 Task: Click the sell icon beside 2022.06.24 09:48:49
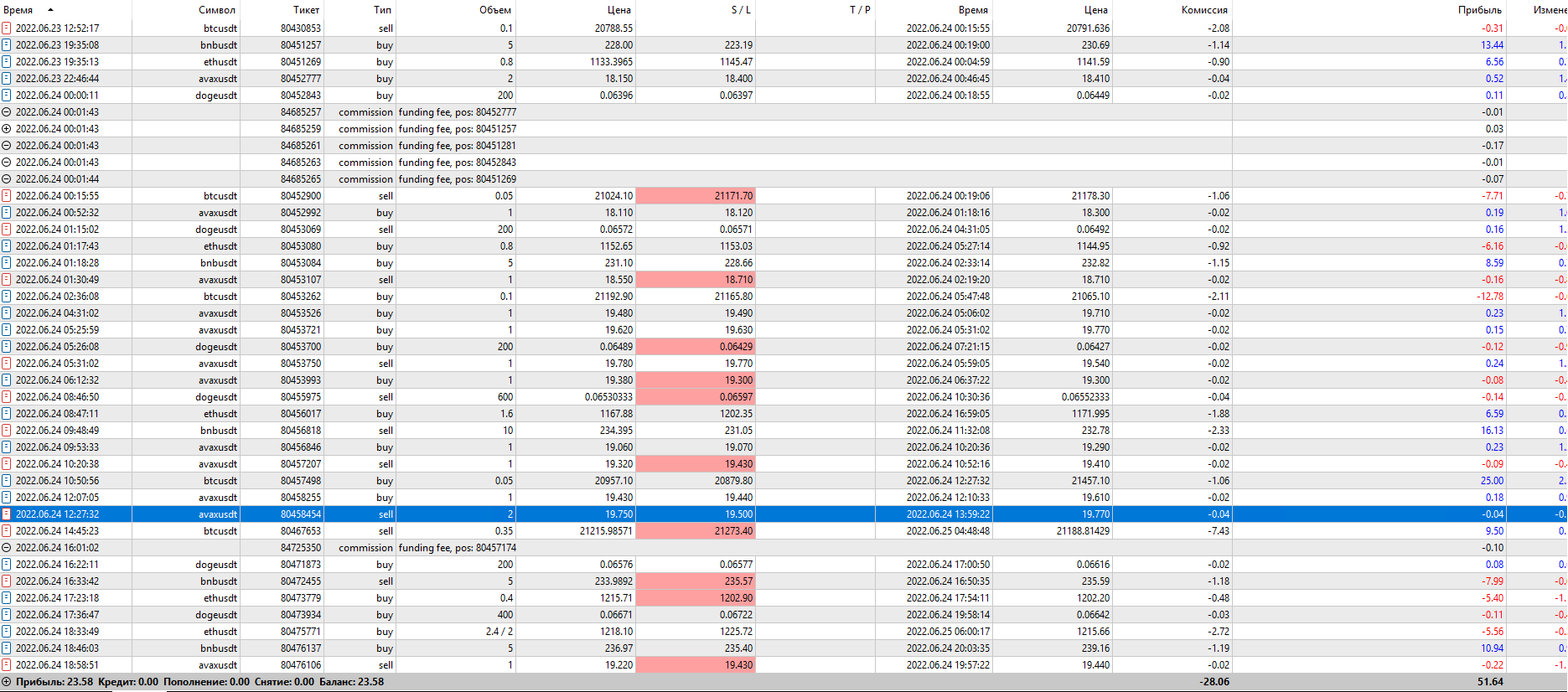tap(7, 430)
